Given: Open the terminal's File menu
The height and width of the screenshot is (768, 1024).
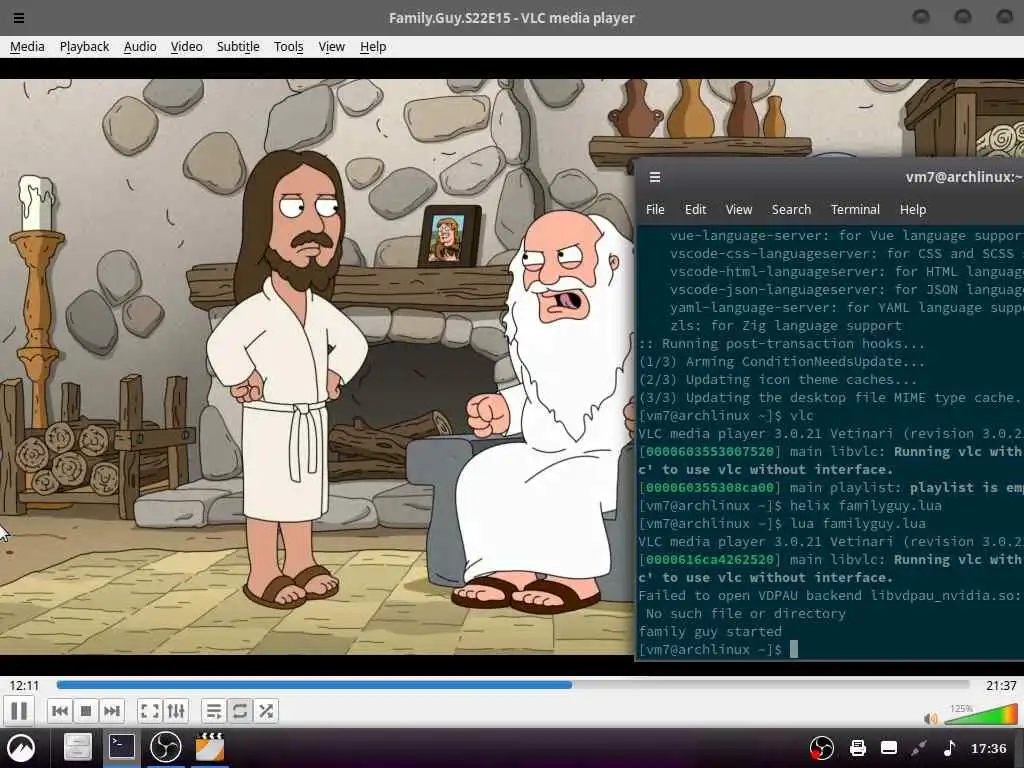Looking at the screenshot, I should tap(655, 210).
